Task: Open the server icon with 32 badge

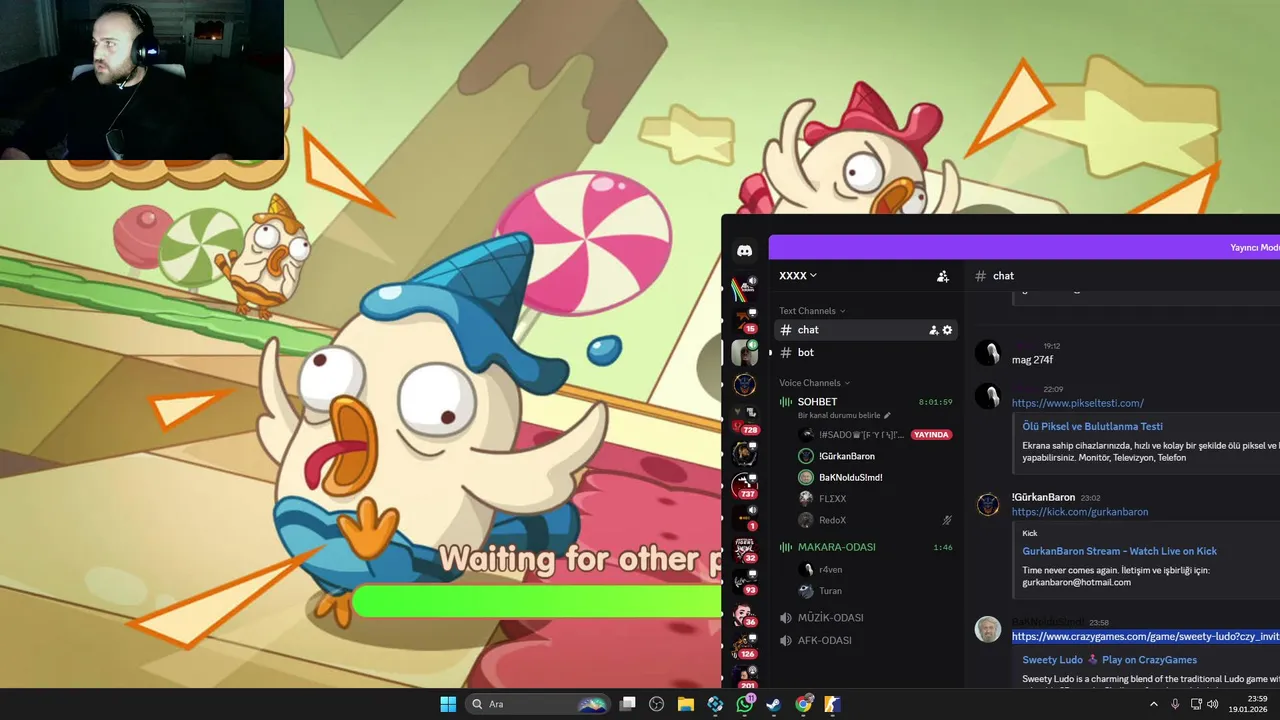Action: (744, 549)
